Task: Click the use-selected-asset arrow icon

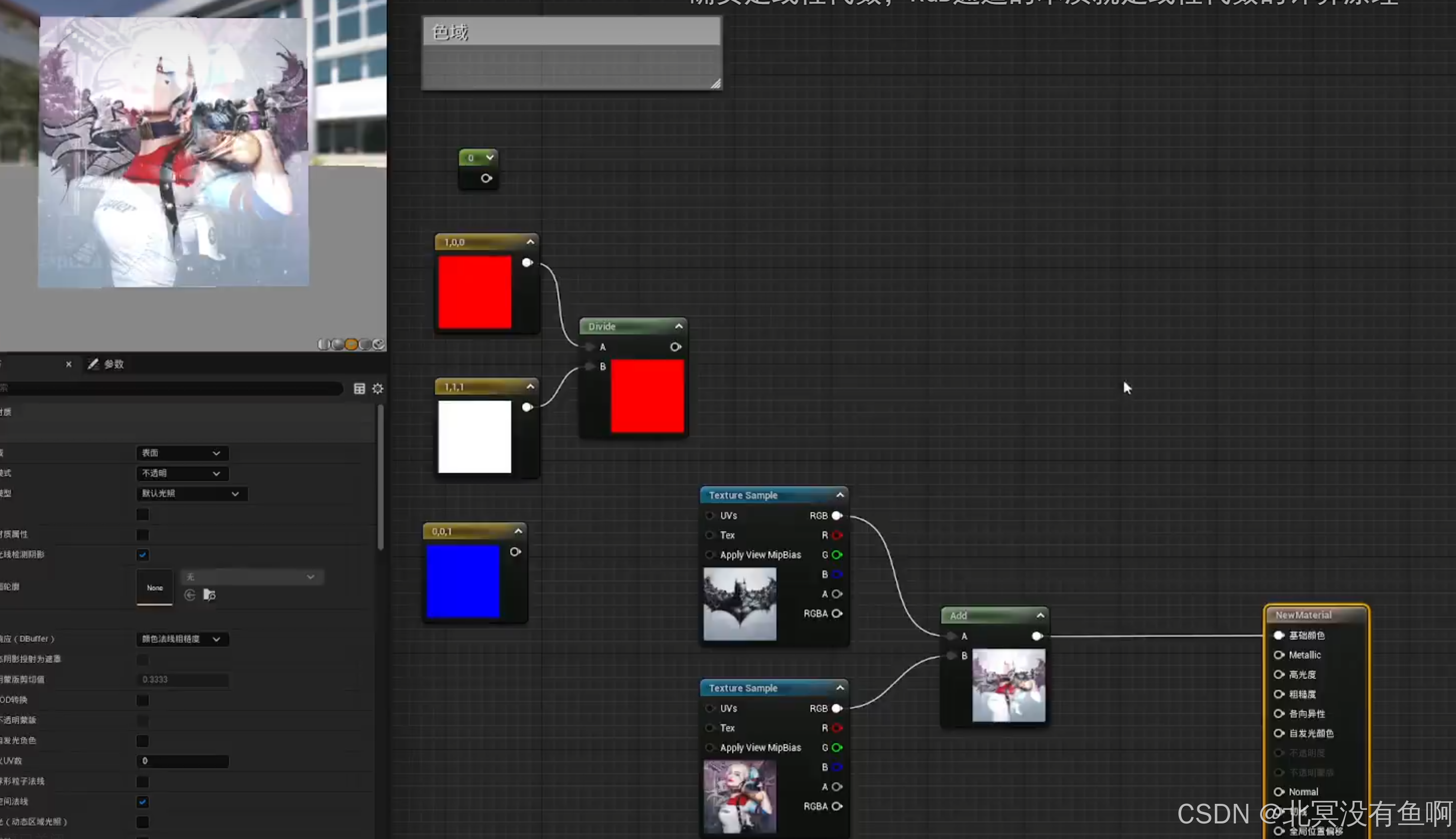Action: tap(190, 594)
